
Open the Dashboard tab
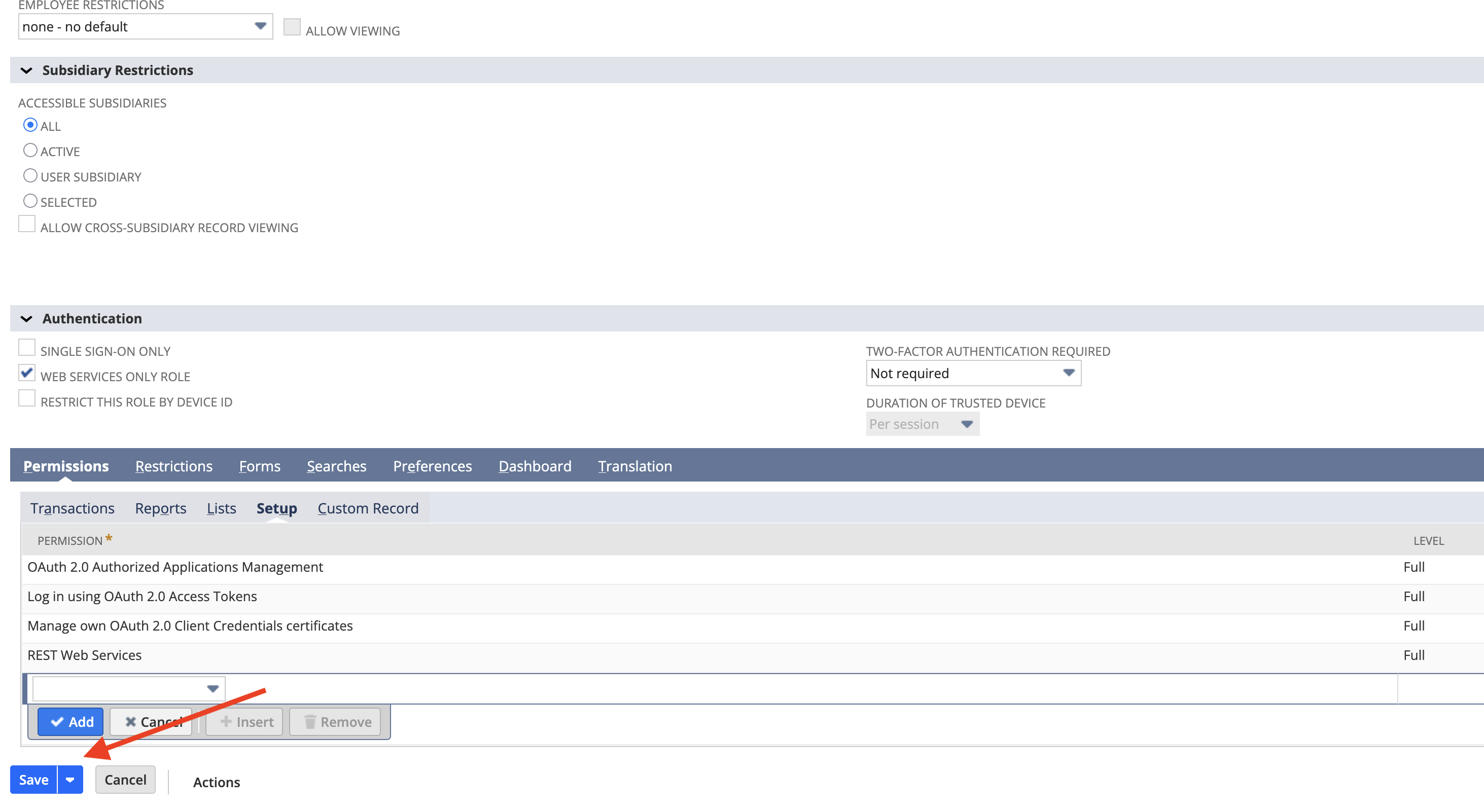coord(535,466)
